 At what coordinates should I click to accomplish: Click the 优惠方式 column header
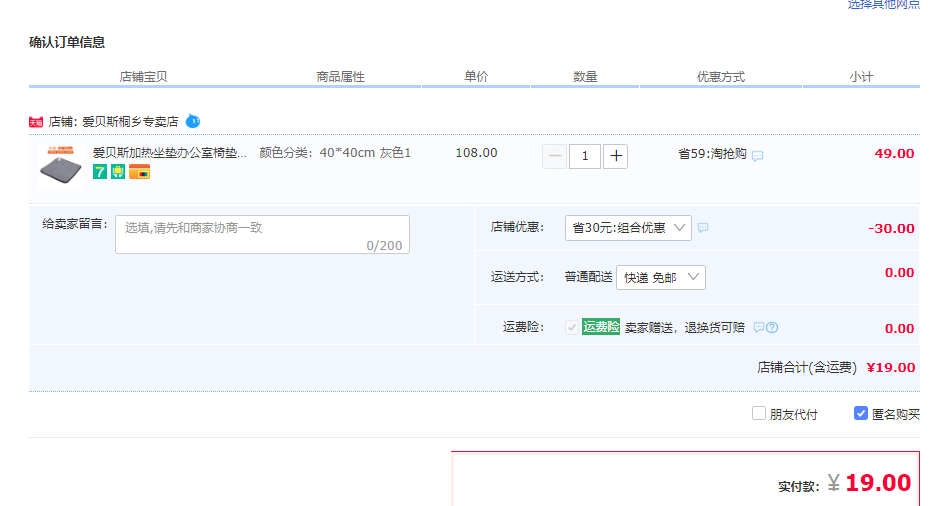coord(721,77)
